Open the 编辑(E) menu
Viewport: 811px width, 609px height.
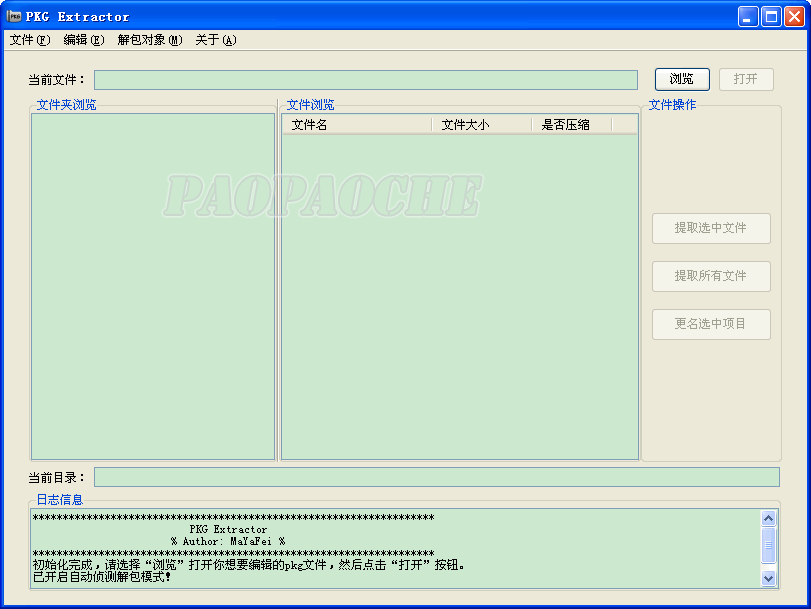click(84, 40)
